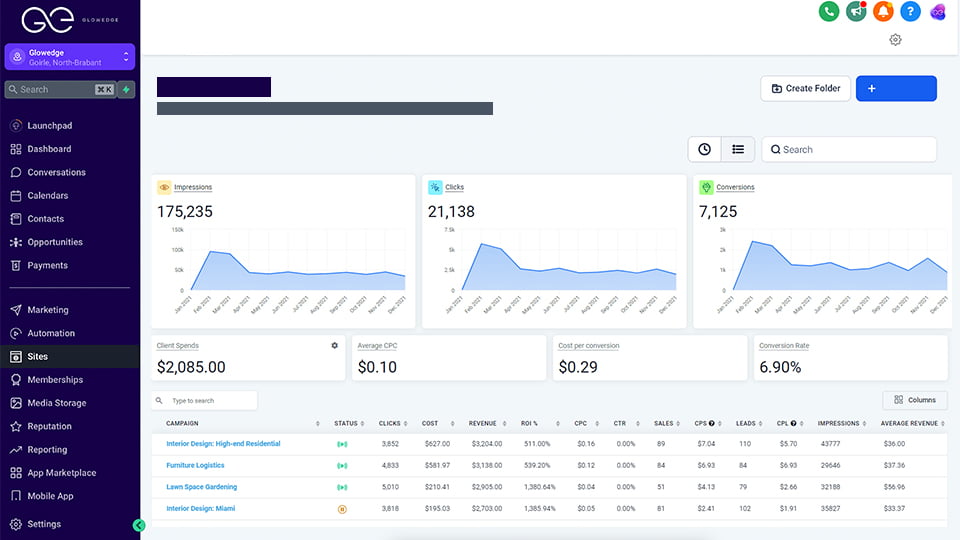The height and width of the screenshot is (540, 960).
Task: Open the gear settings icon below top bar
Action: click(x=895, y=40)
